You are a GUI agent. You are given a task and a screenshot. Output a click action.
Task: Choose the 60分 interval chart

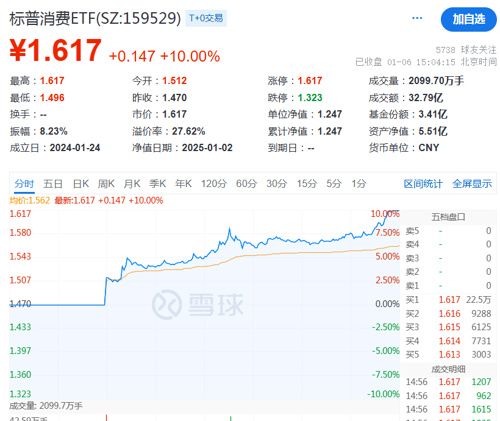(247, 184)
